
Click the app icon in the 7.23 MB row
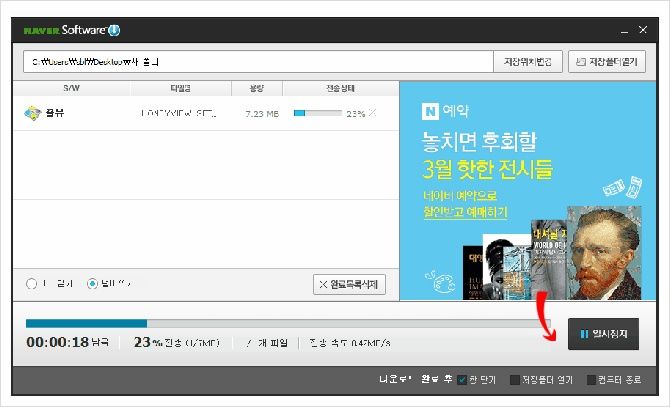(x=32, y=113)
